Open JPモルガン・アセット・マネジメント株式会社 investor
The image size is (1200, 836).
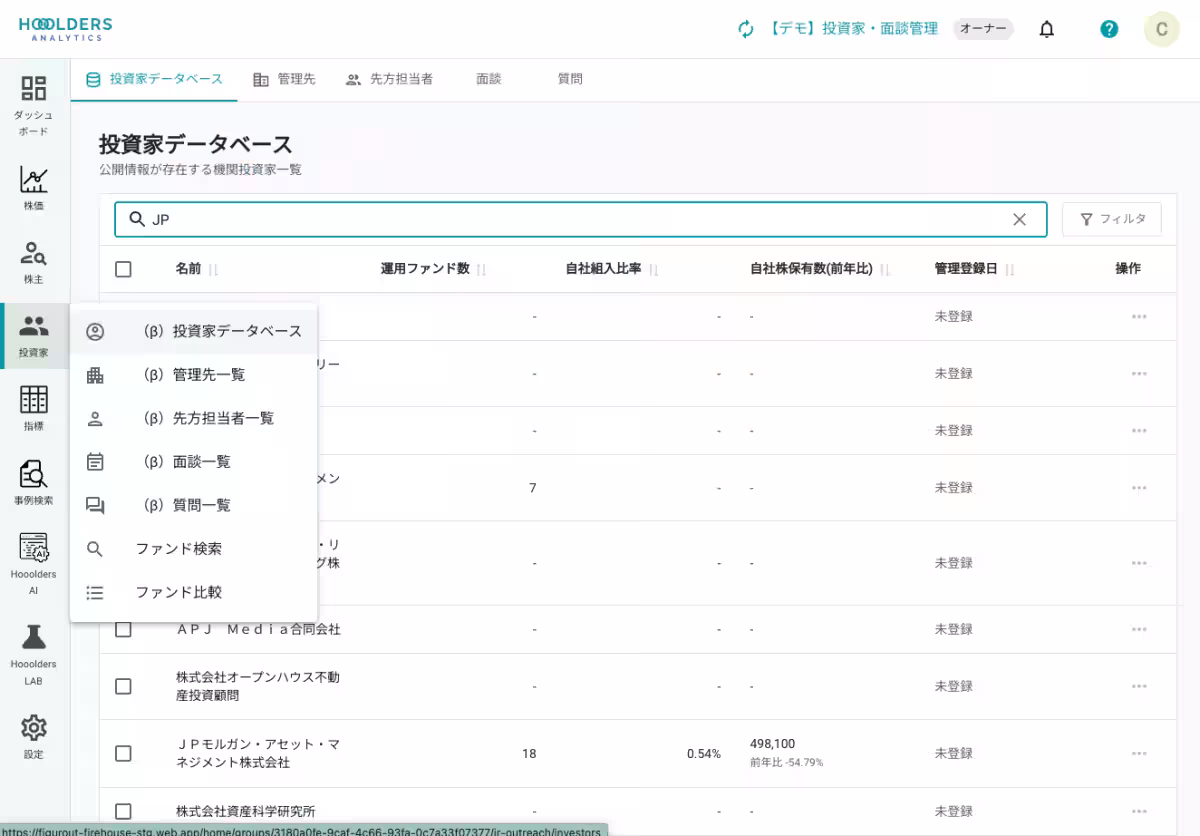click(258, 753)
